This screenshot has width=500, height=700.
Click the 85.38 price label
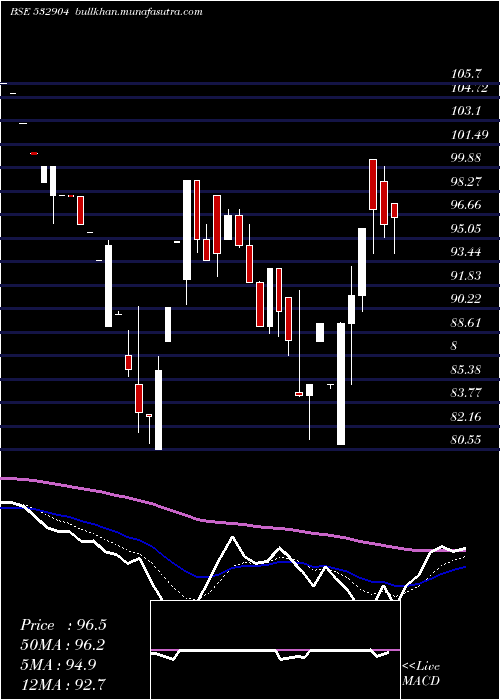click(x=466, y=370)
